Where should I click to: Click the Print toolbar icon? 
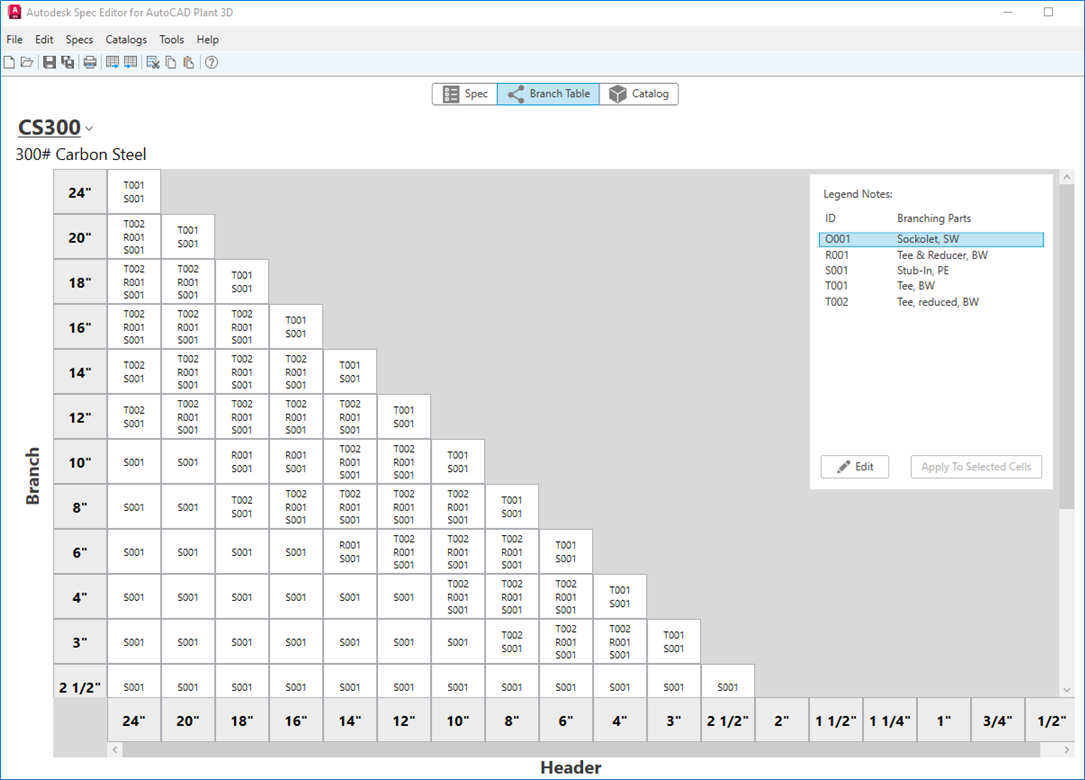(90, 63)
